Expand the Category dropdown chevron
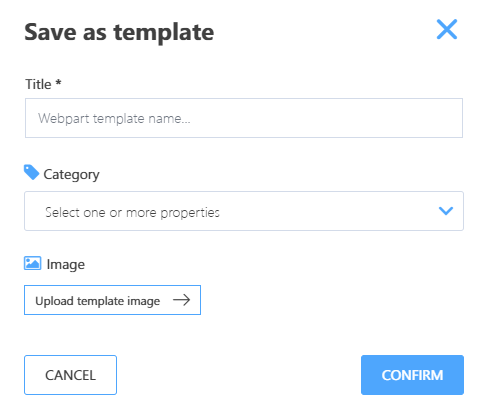This screenshot has width=488, height=410. [x=446, y=211]
